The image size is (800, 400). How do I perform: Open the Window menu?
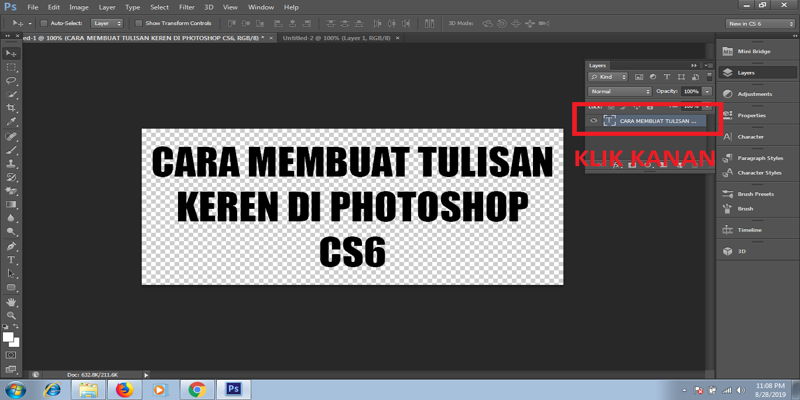tap(261, 8)
